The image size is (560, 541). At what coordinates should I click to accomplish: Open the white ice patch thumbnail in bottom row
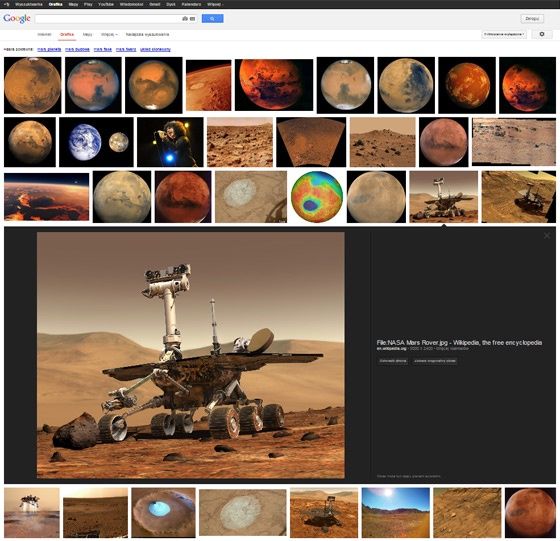[x=242, y=512]
